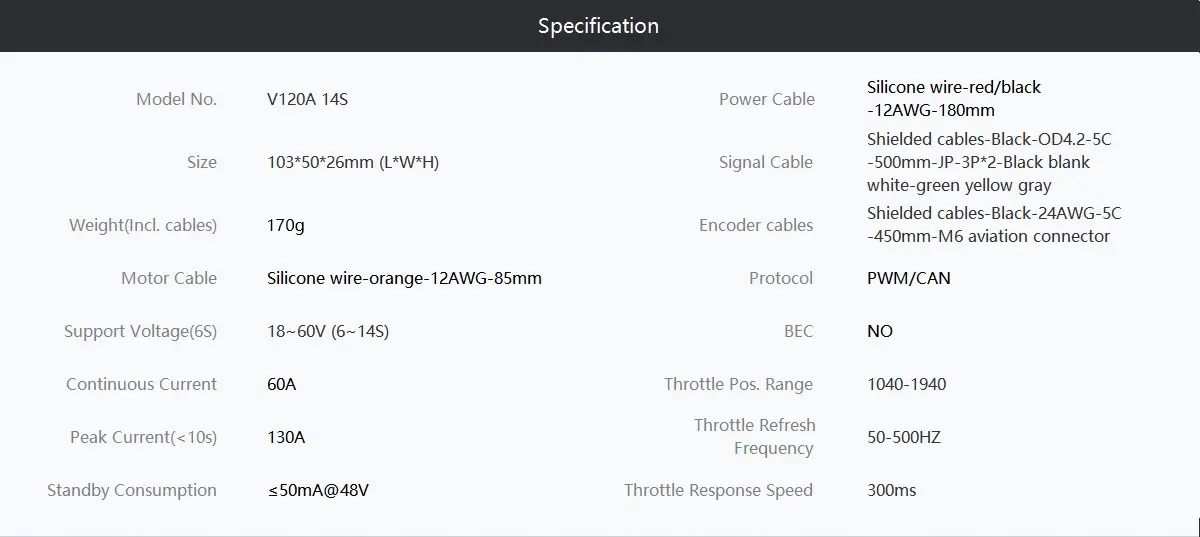Screen dimensions: 1200x537
Task: Select the Silicone wire-red/black power cable text
Action: pyautogui.click(x=954, y=99)
